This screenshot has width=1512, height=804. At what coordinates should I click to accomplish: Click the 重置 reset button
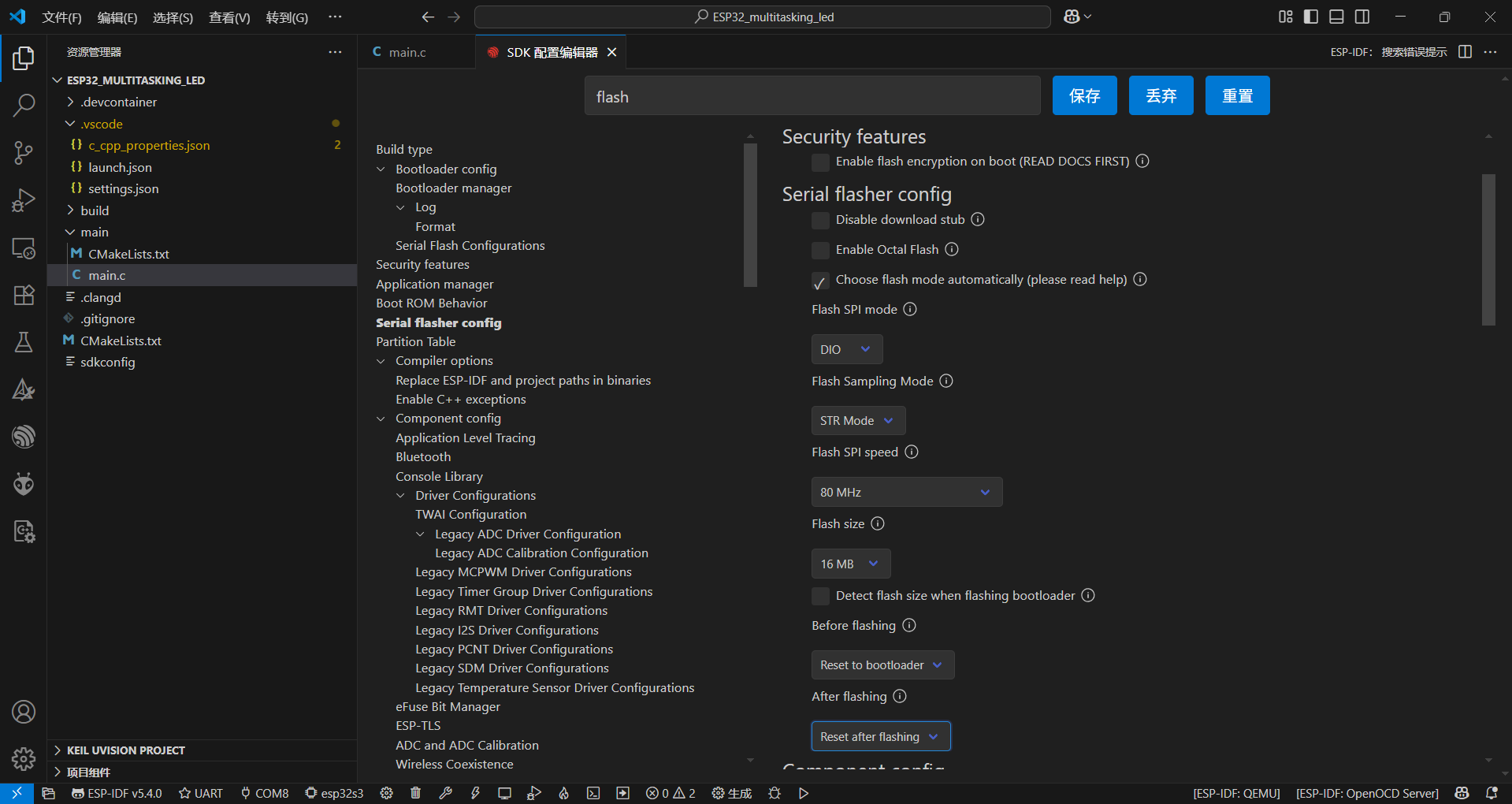[1238, 96]
